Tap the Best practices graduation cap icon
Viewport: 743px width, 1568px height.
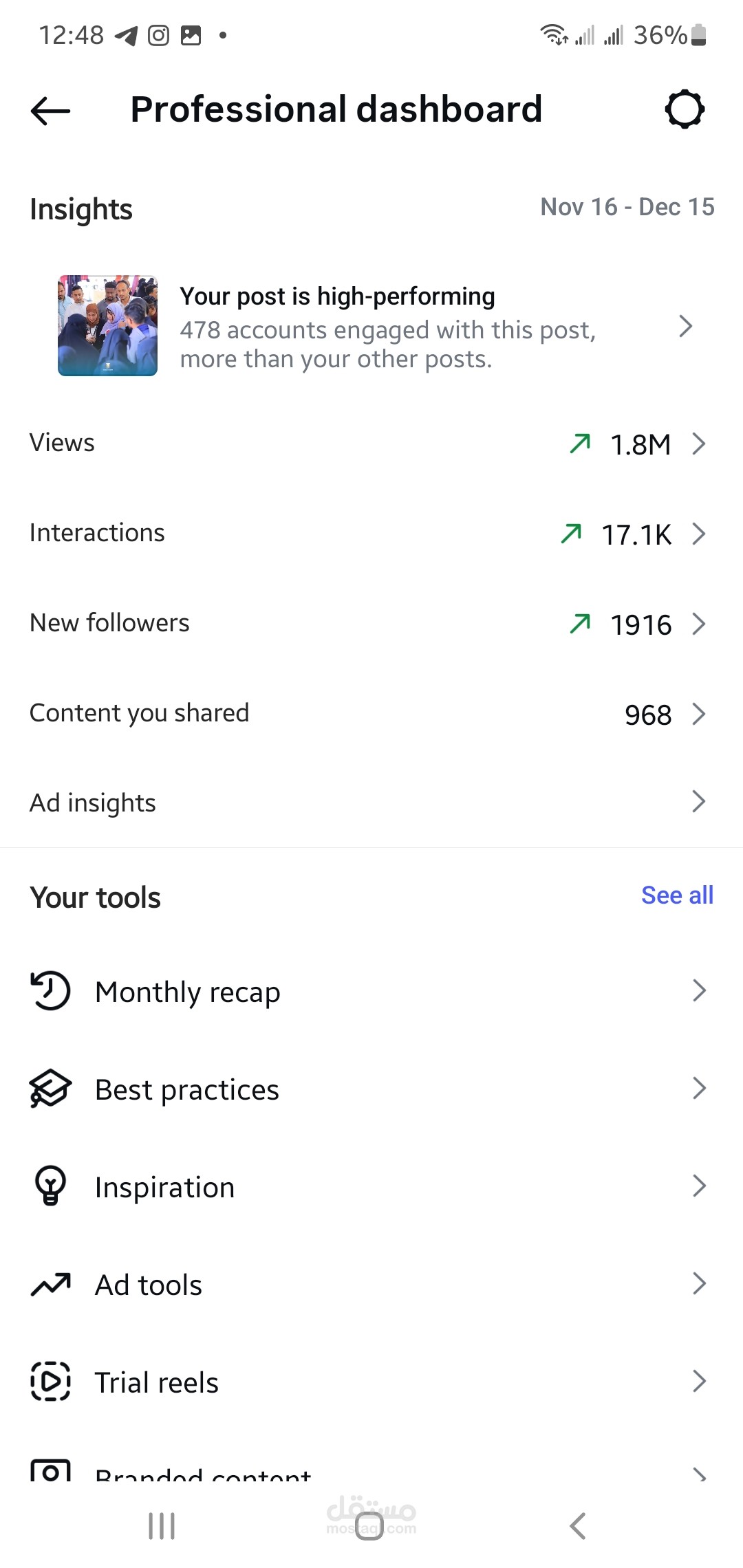point(50,1089)
